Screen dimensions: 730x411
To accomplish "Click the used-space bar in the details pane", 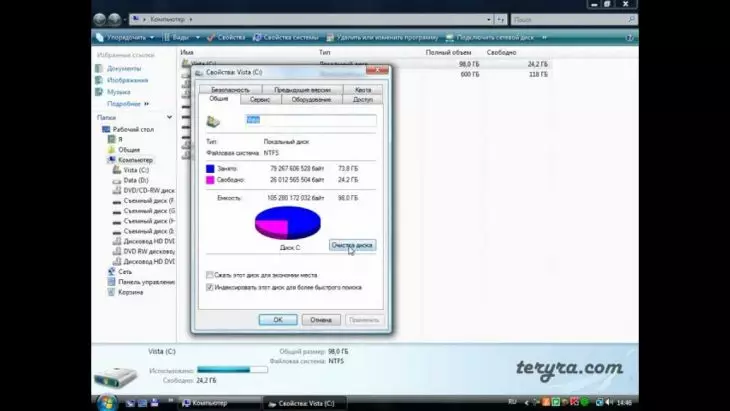I will pos(232,370).
